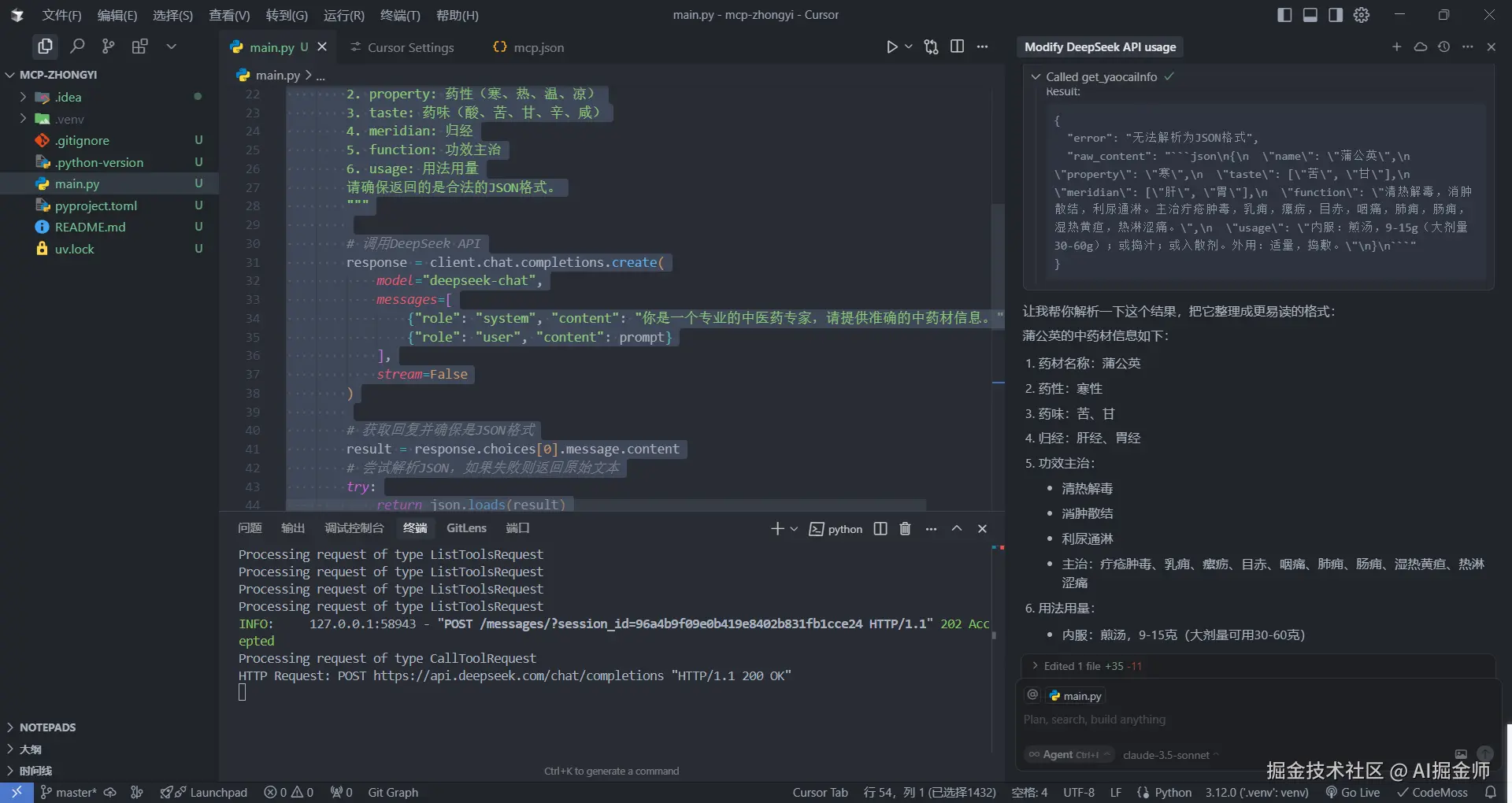Open notifications bell in status bar
The width and height of the screenshot is (1512, 803).
click(x=1490, y=793)
